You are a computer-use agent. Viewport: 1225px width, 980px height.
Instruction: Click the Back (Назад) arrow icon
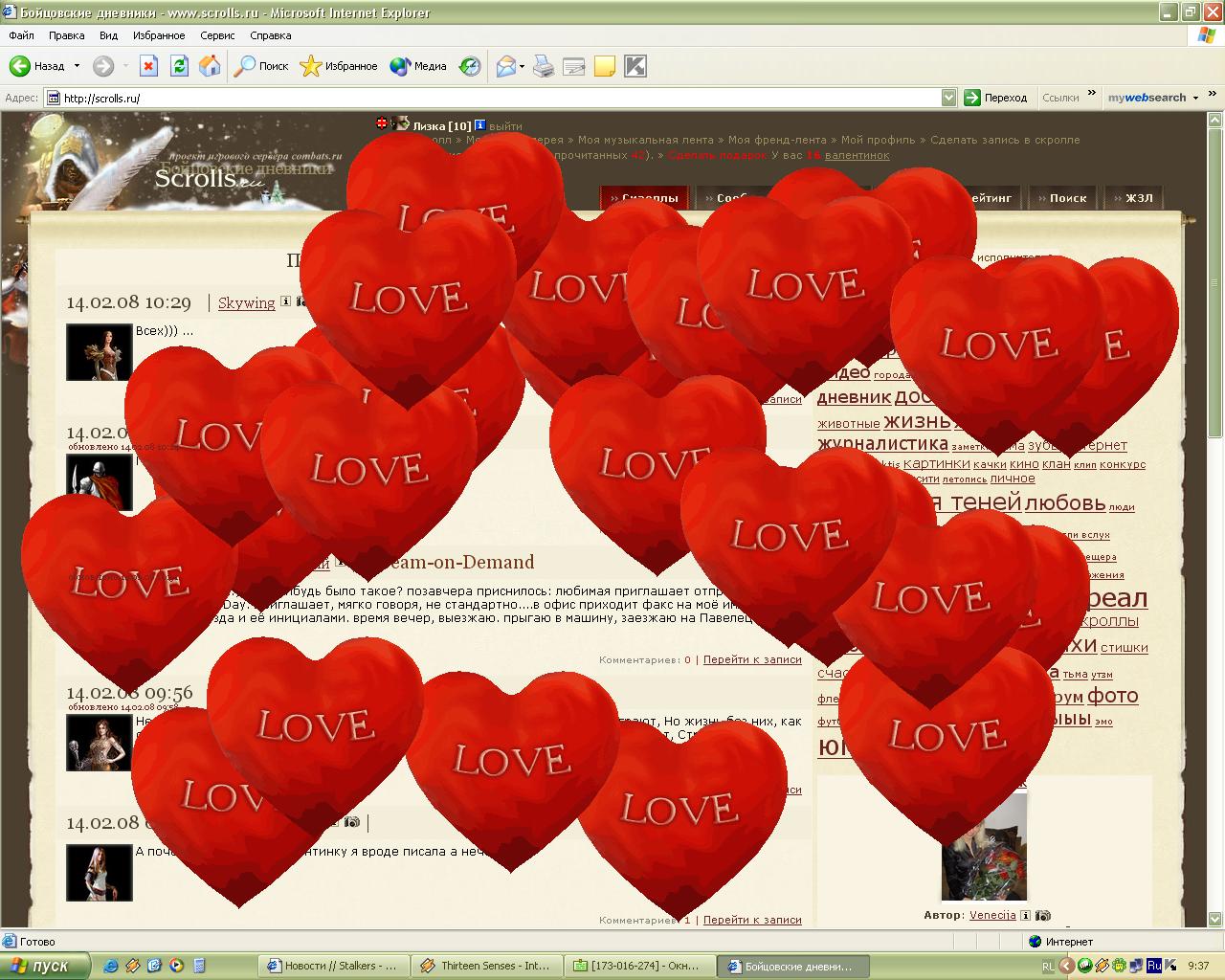[19, 66]
